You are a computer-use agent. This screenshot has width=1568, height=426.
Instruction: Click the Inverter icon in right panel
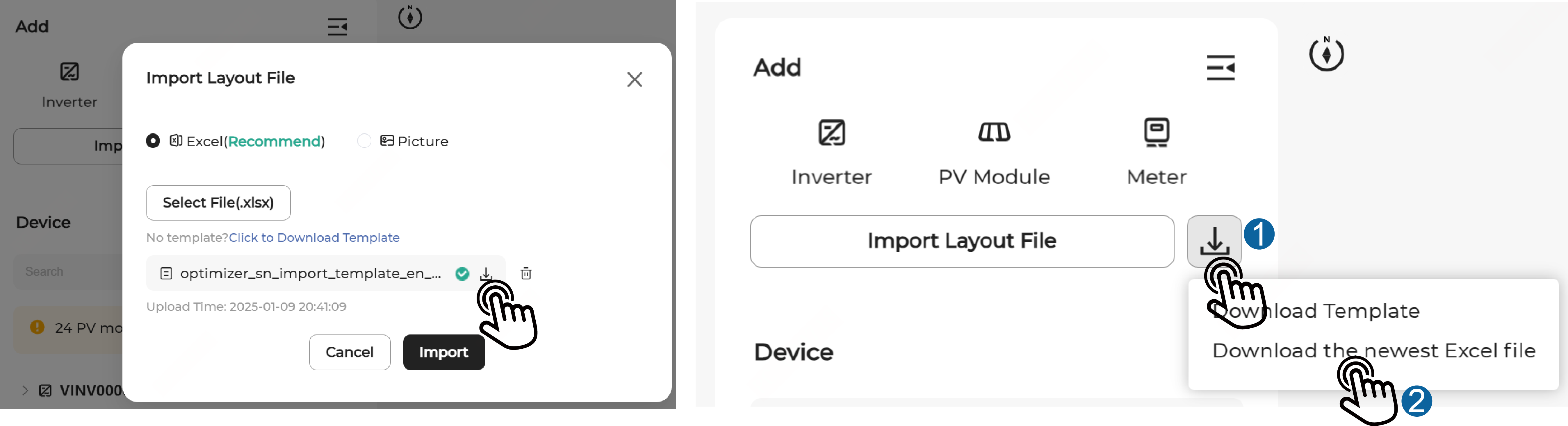point(831,133)
